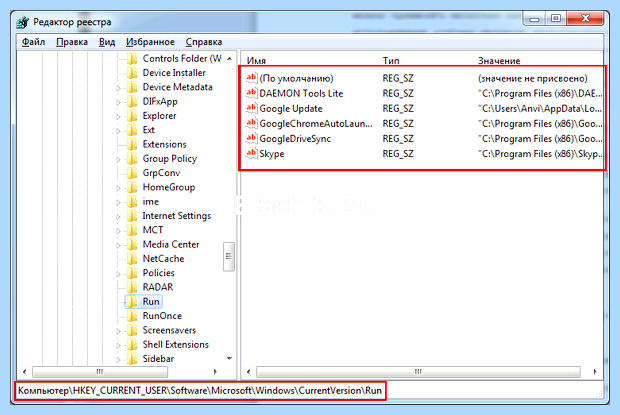620x415 pixels.
Task: Select the Screensavers key
Action: tap(169, 330)
